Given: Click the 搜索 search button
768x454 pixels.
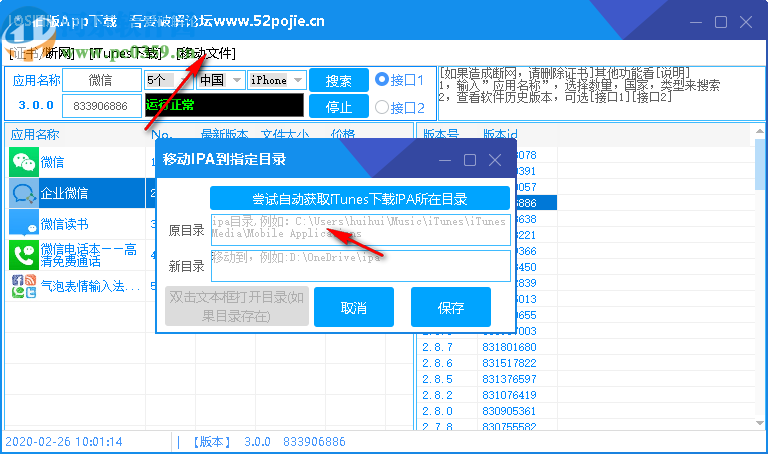Looking at the screenshot, I should coord(339,80).
